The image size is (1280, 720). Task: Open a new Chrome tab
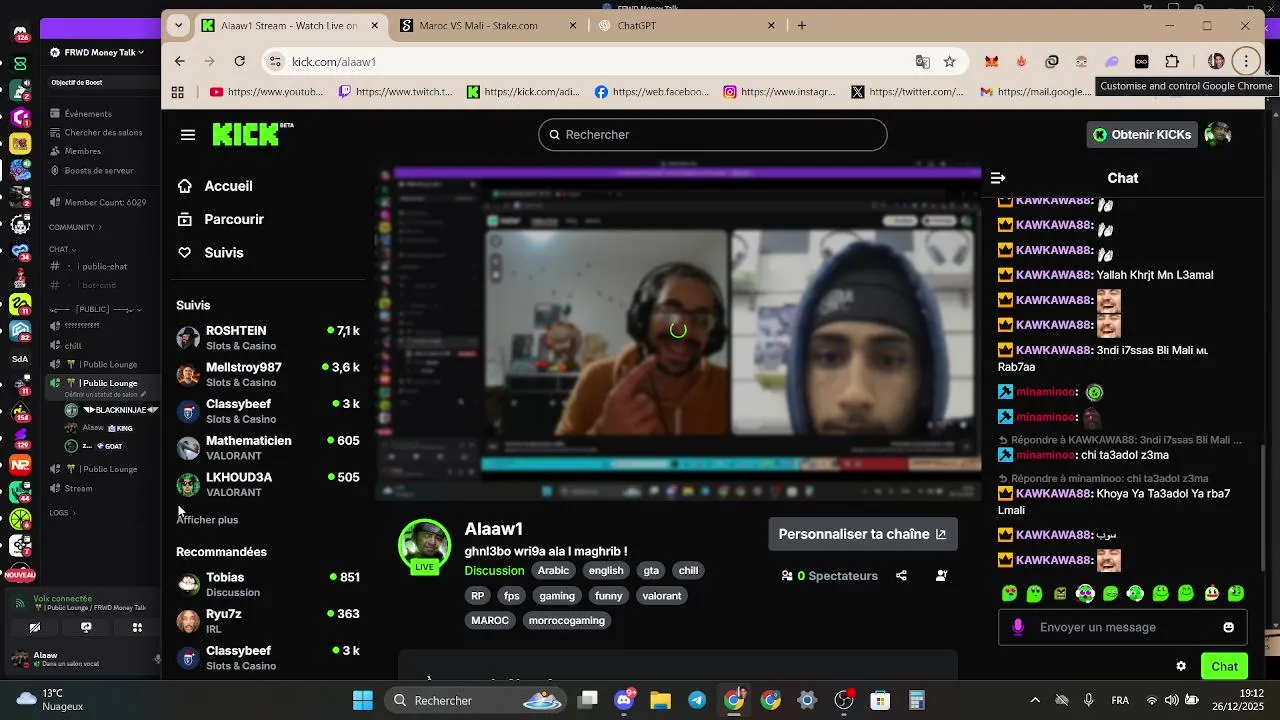coord(802,25)
